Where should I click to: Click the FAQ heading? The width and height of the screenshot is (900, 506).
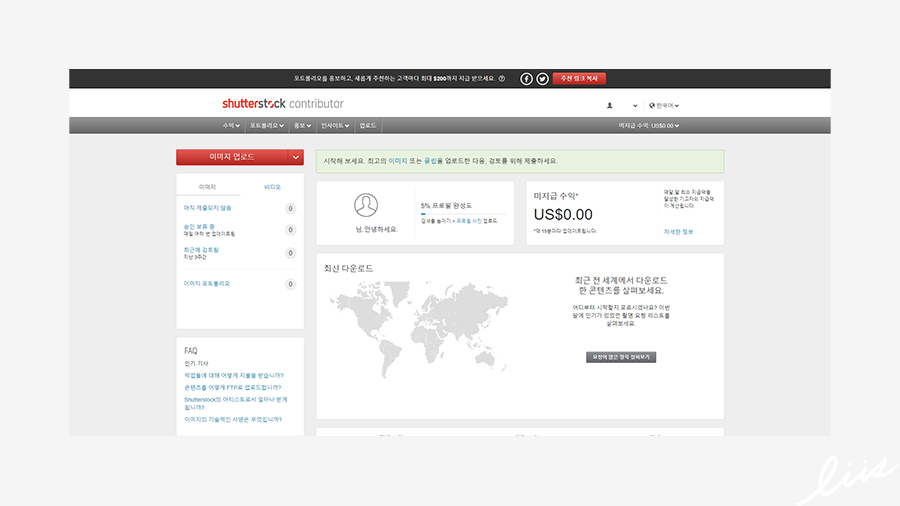[191, 351]
